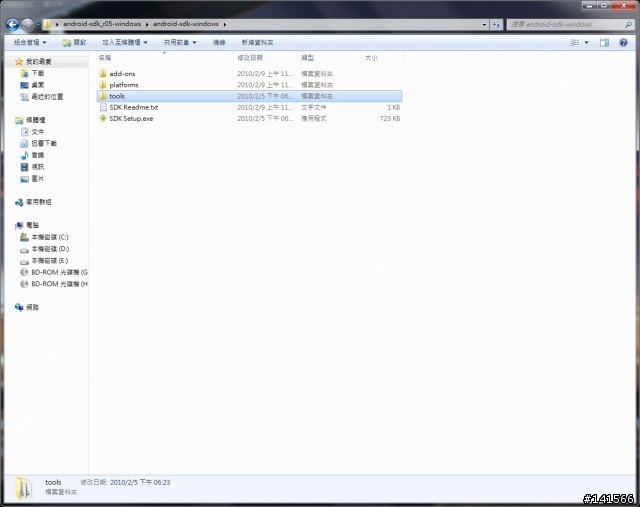The image size is (640, 507).
Task: Select the tools folder icon in list
Action: (103, 96)
